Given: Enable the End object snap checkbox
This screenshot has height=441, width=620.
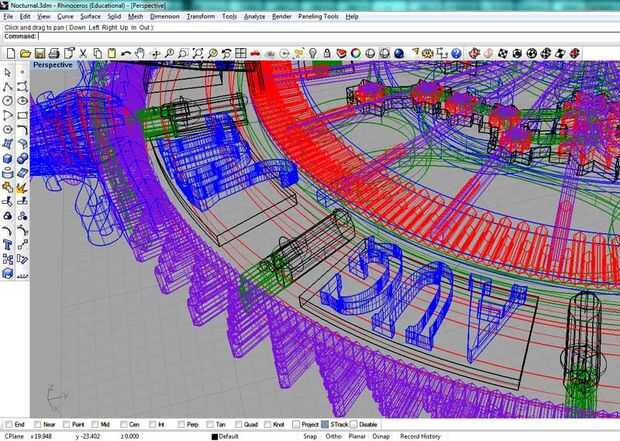Looking at the screenshot, I should click(x=9, y=424).
